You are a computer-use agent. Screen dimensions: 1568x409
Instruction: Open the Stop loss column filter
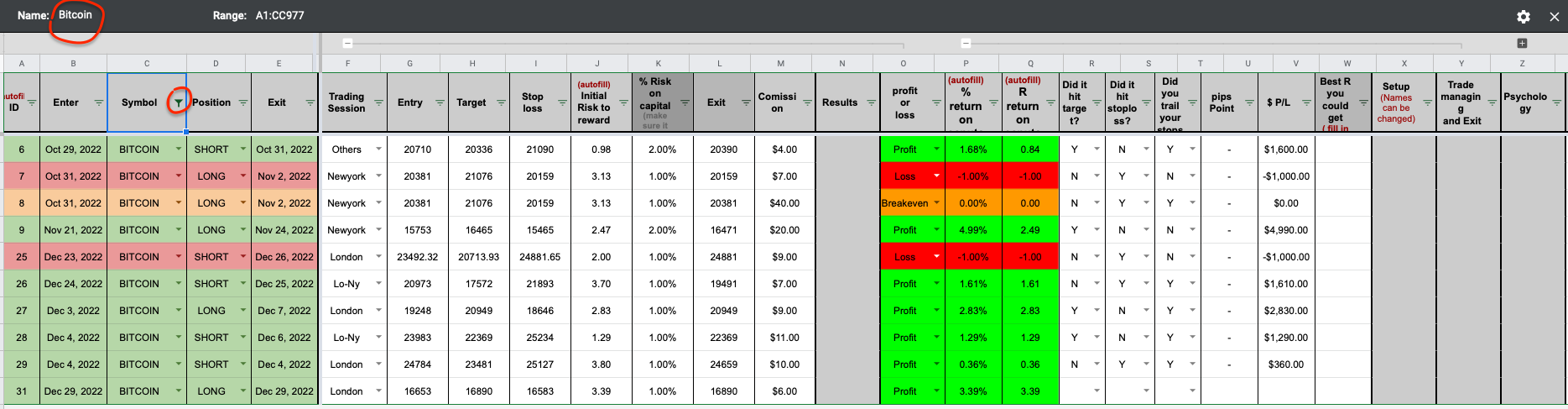point(562,102)
